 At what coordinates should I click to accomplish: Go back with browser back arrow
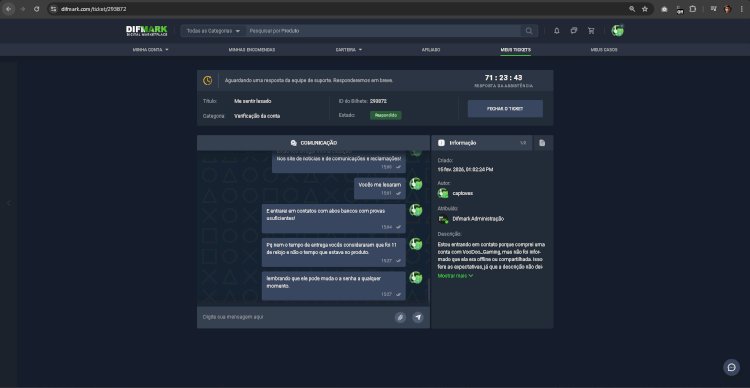pos(9,9)
